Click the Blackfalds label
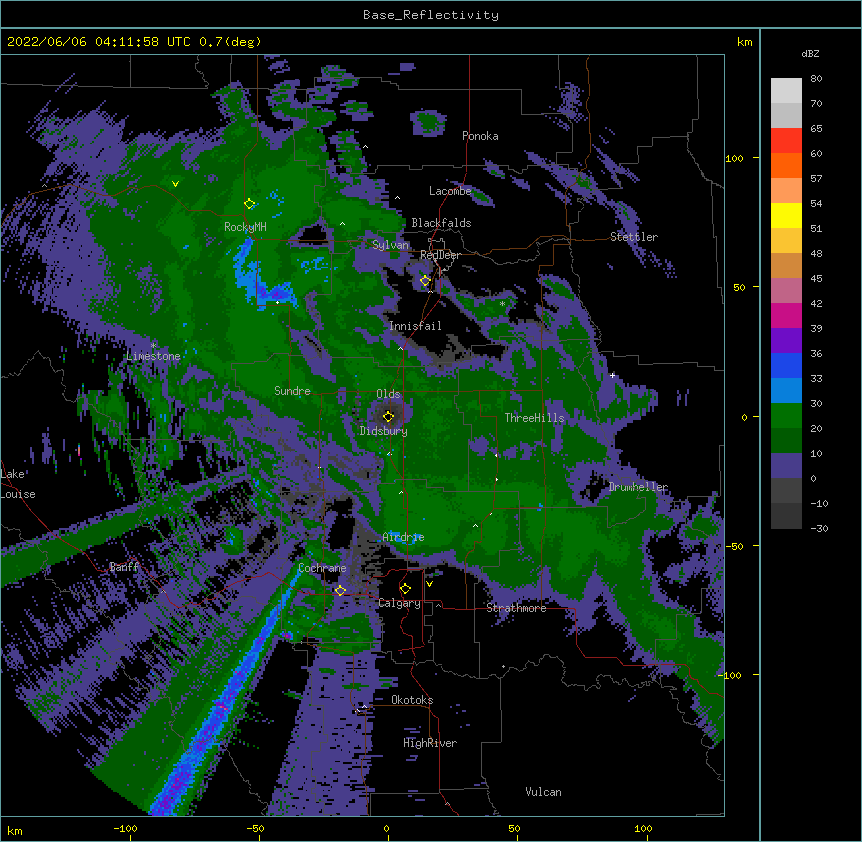Viewport: 862px width, 842px height. tap(441, 223)
